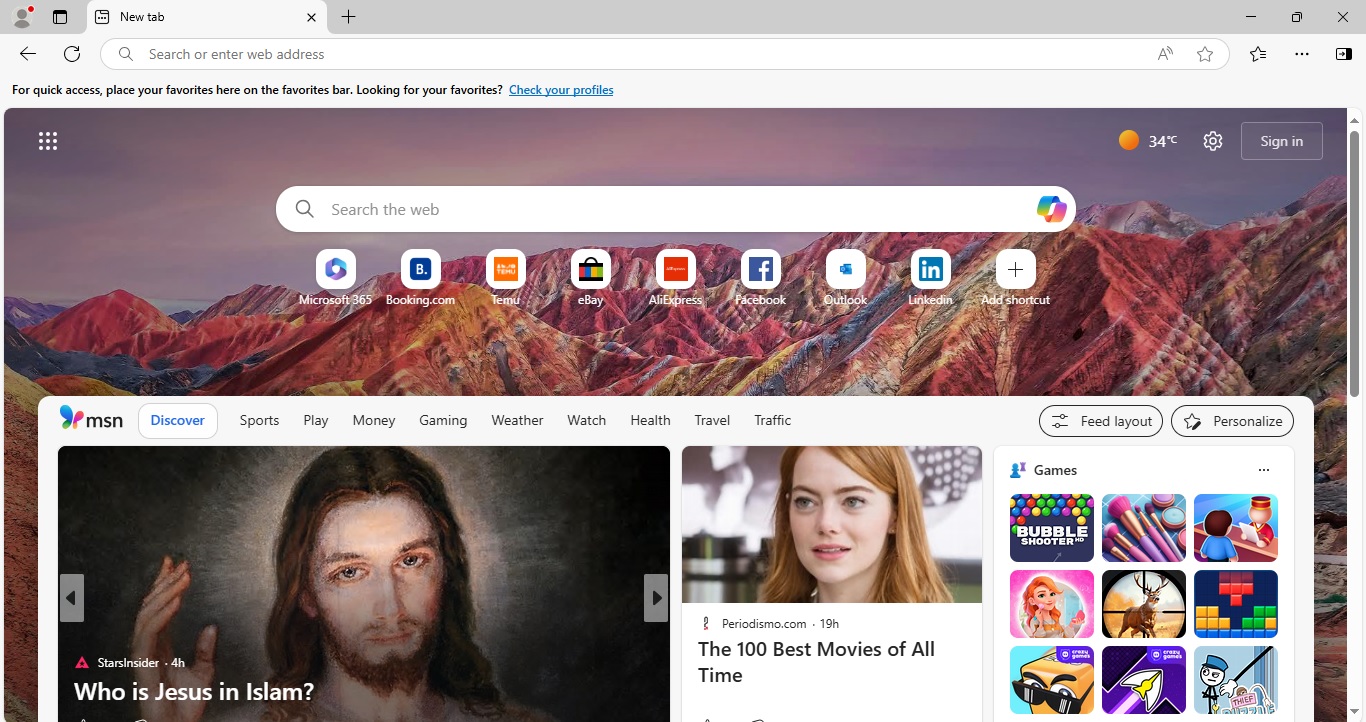Open the Settings and more menu
This screenshot has height=722, width=1366.
coord(1301,54)
